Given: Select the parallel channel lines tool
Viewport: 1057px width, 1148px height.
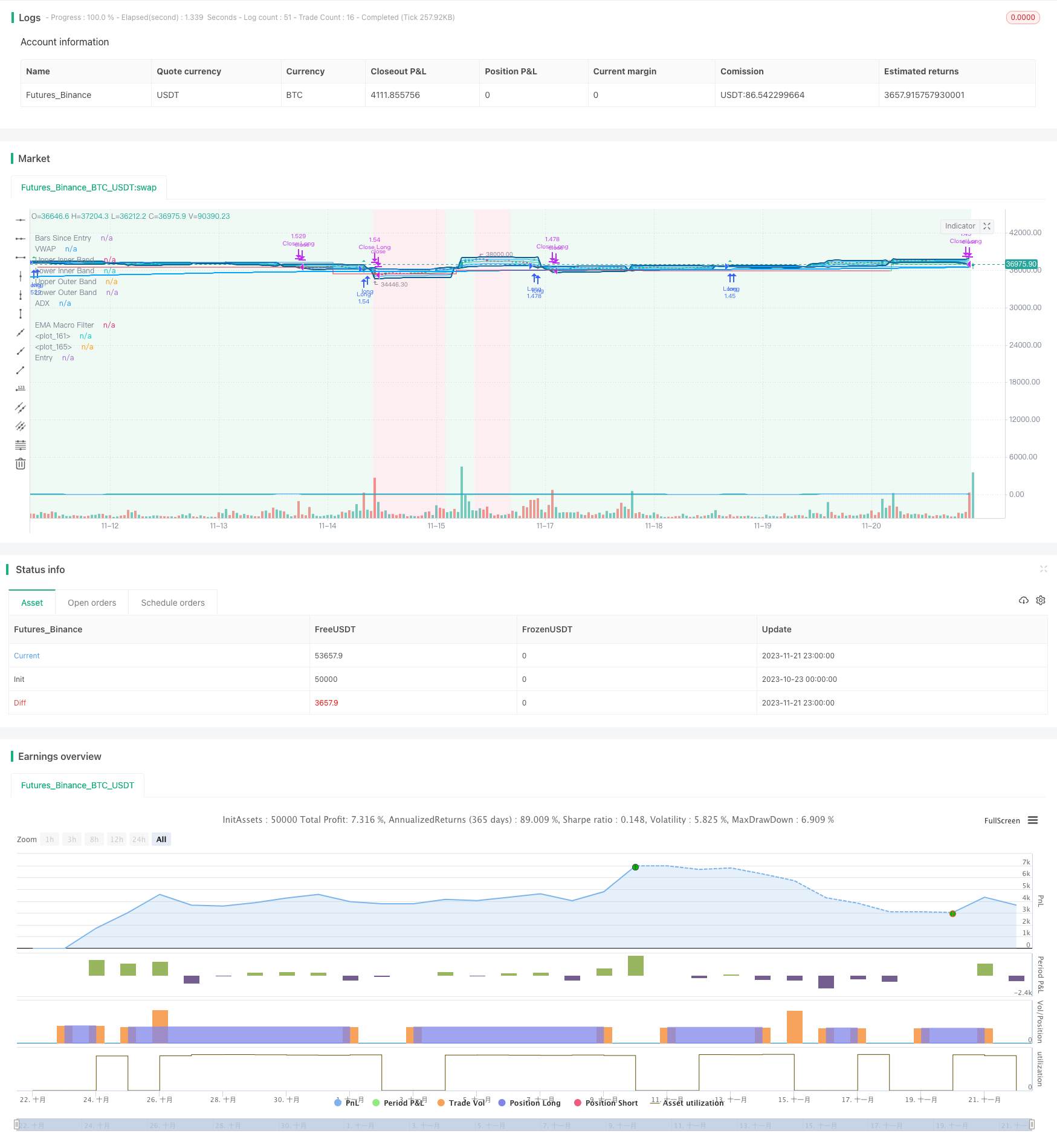Looking at the screenshot, I should pos(21,407).
